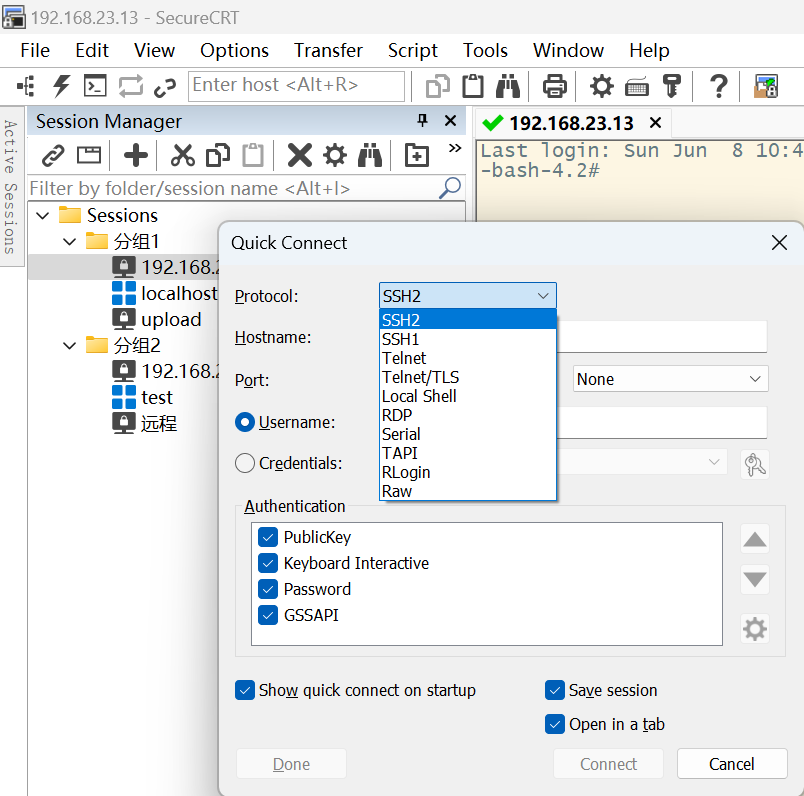
Task: Open the Connect in Tab terminal icon
Action: pos(95,86)
